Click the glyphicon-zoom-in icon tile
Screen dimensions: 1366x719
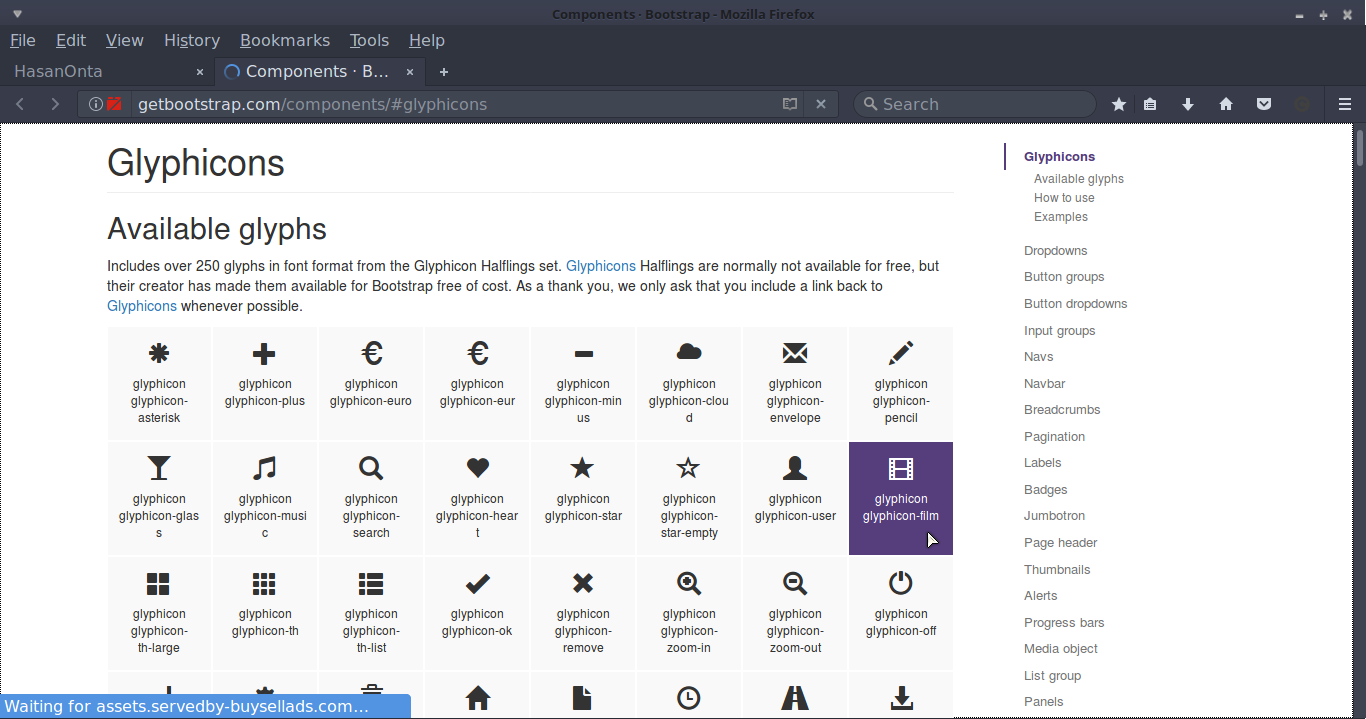click(x=689, y=613)
